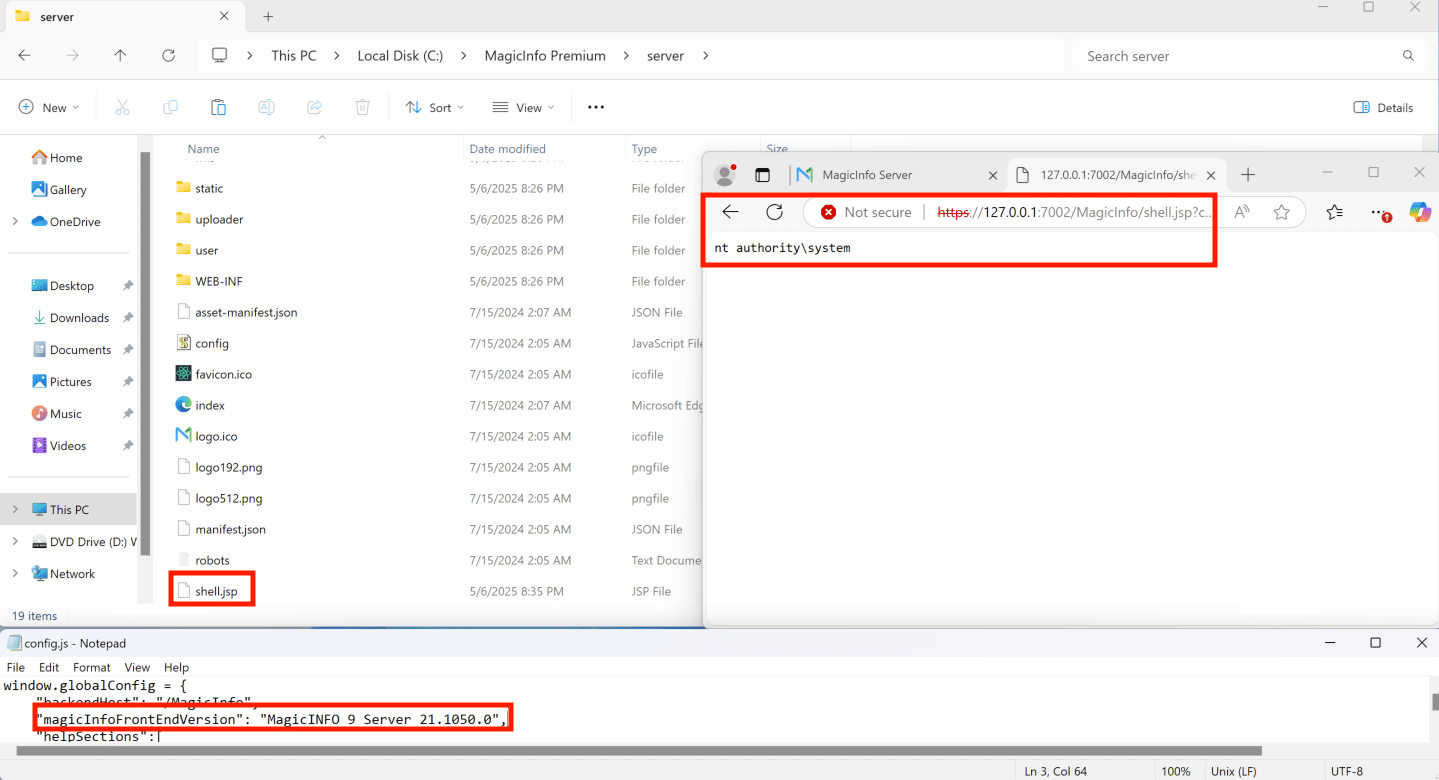Click the Forward arrow in File Explorer
Viewport: 1439px width, 780px height.
(x=72, y=56)
